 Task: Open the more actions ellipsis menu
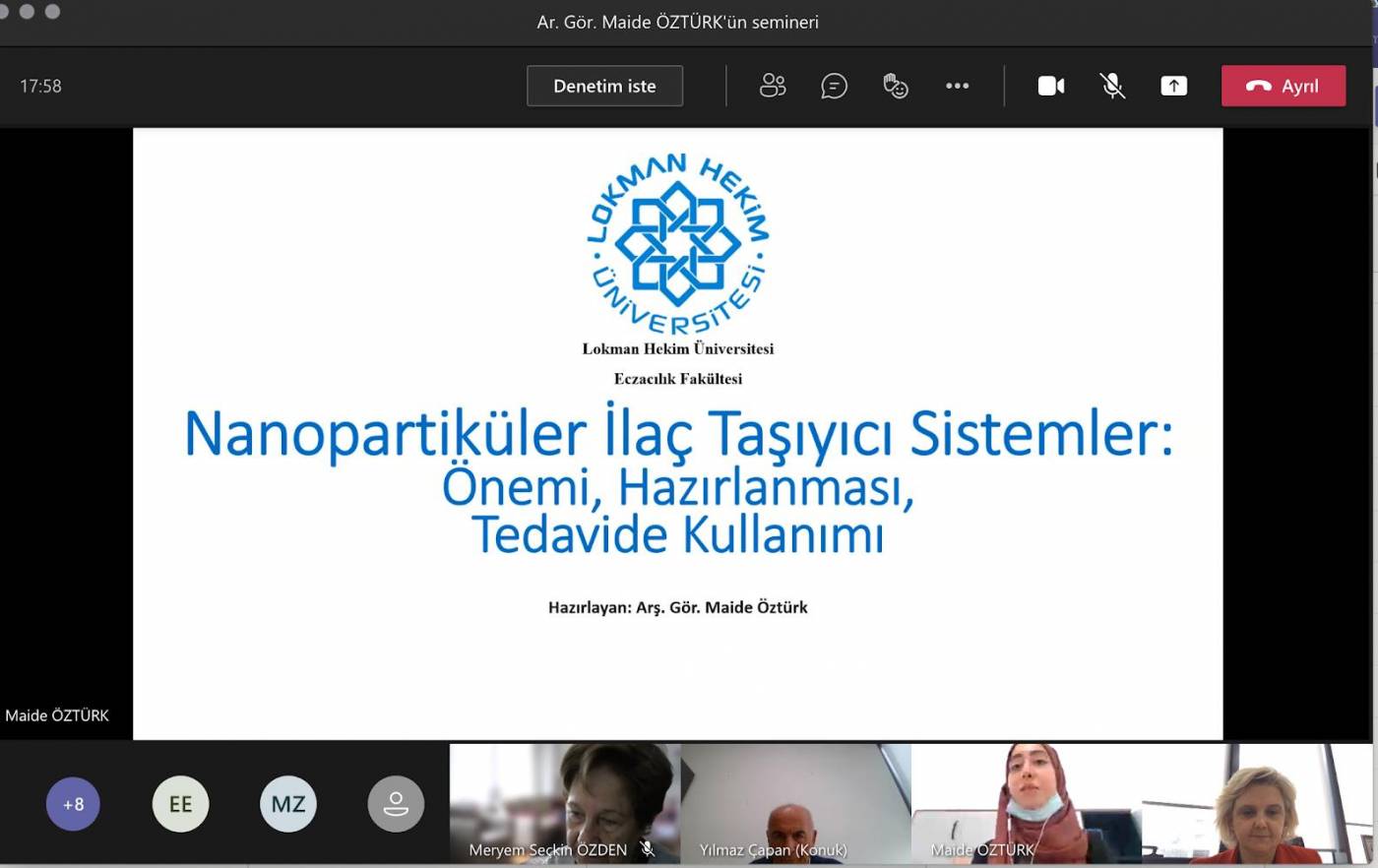[x=957, y=86]
